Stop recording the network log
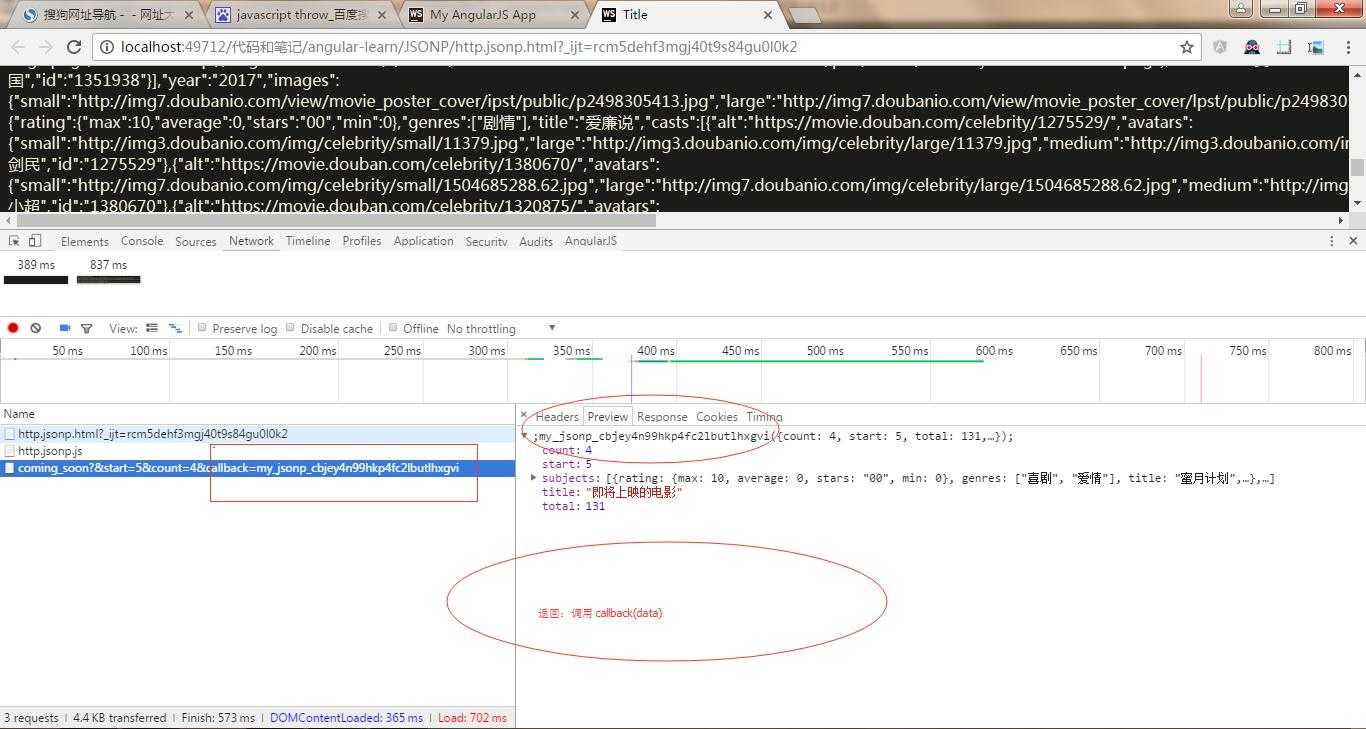The image size is (1366, 729). coord(13,328)
